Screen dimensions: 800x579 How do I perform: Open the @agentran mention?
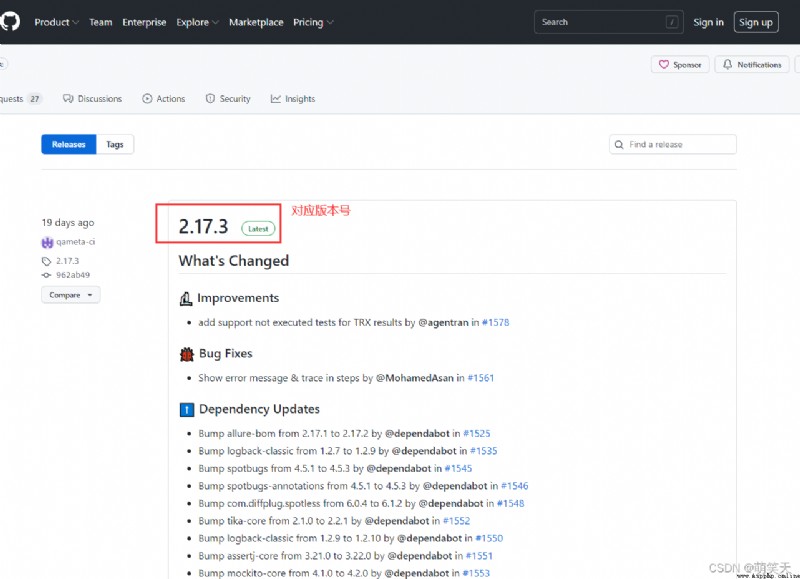pyautogui.click(x=443, y=322)
